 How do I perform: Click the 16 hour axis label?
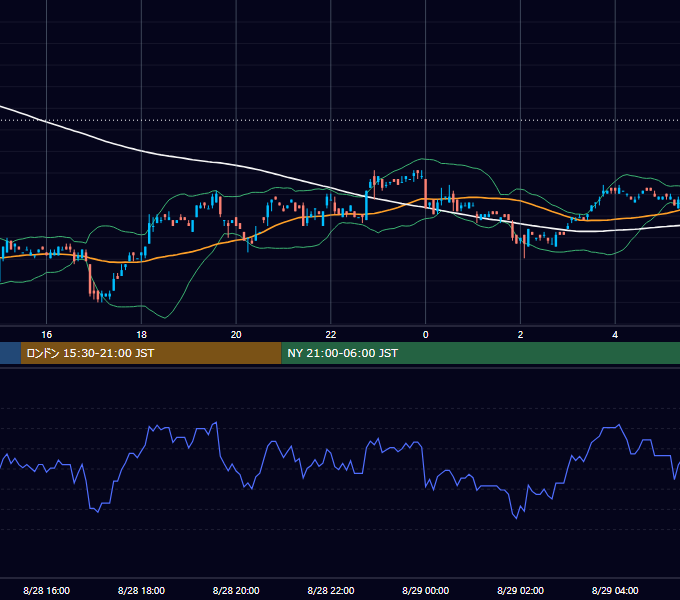click(x=46, y=335)
